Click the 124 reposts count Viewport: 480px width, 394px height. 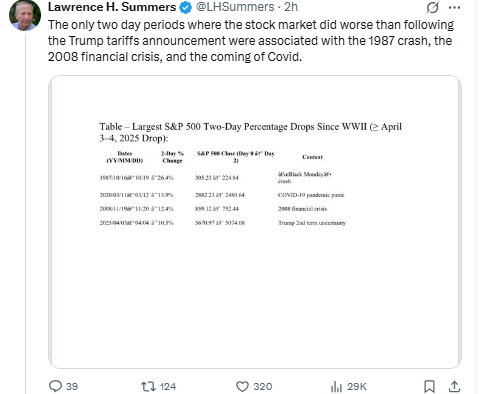(168, 386)
